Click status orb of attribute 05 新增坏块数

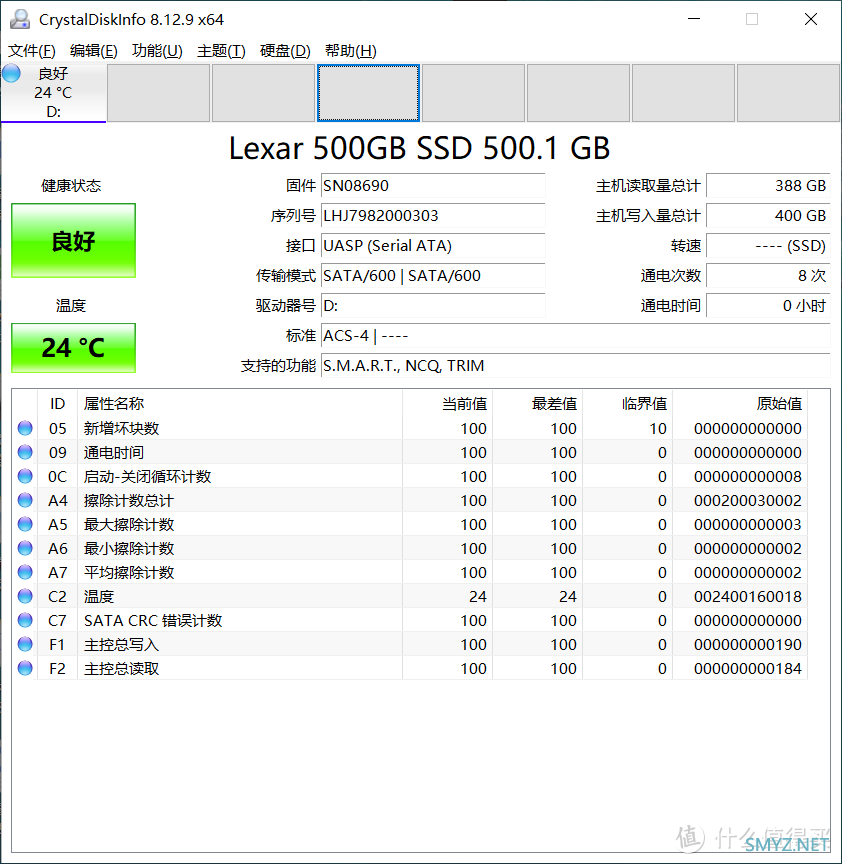point(25,428)
